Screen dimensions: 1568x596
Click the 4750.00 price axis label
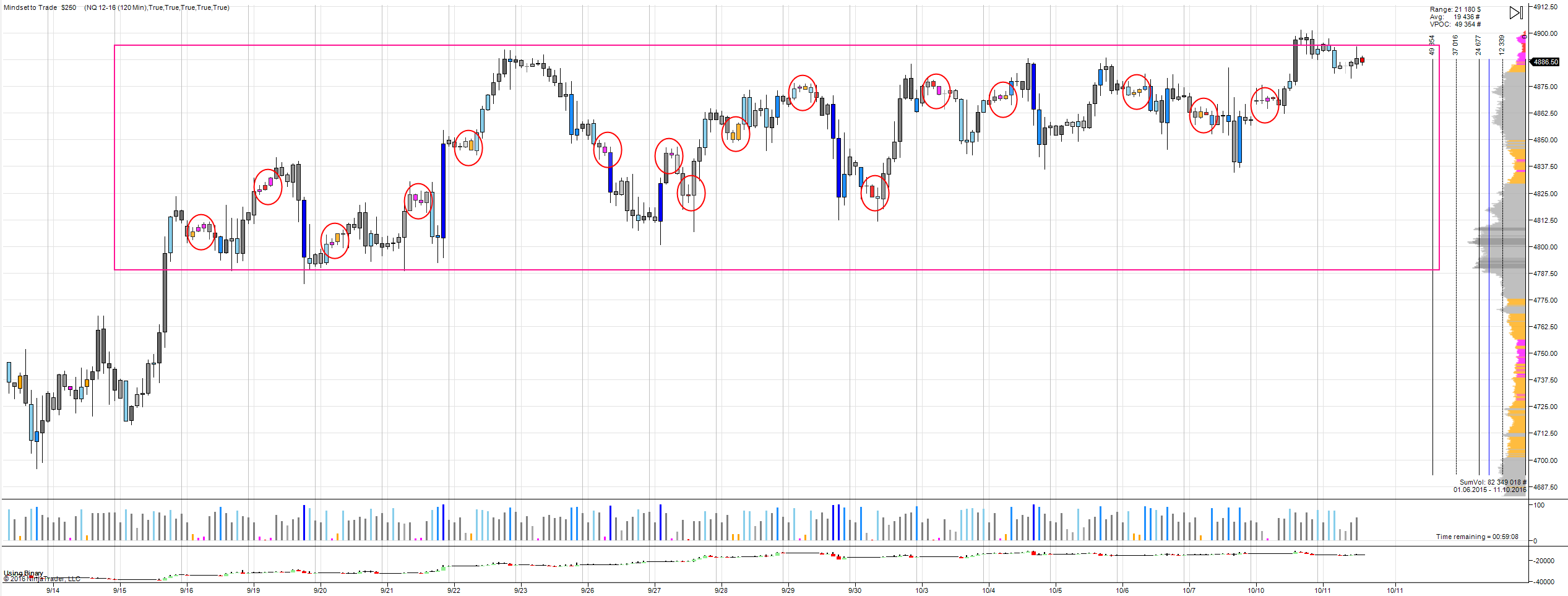pos(1545,353)
